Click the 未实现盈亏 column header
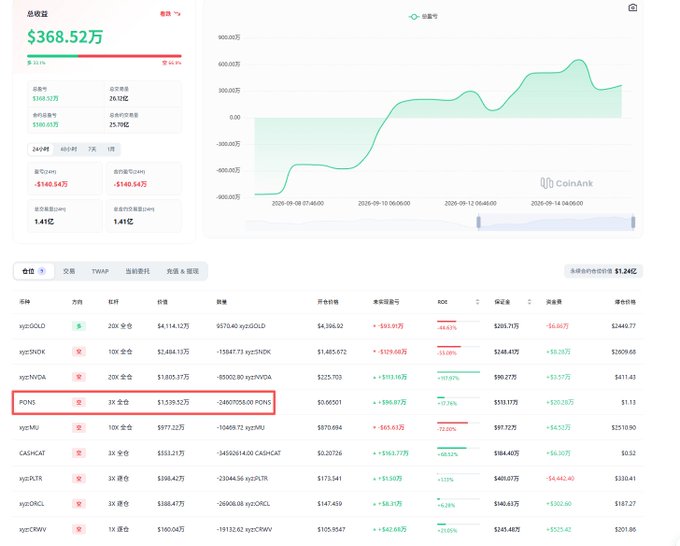This screenshot has width=680, height=546. pyautogui.click(x=386, y=301)
